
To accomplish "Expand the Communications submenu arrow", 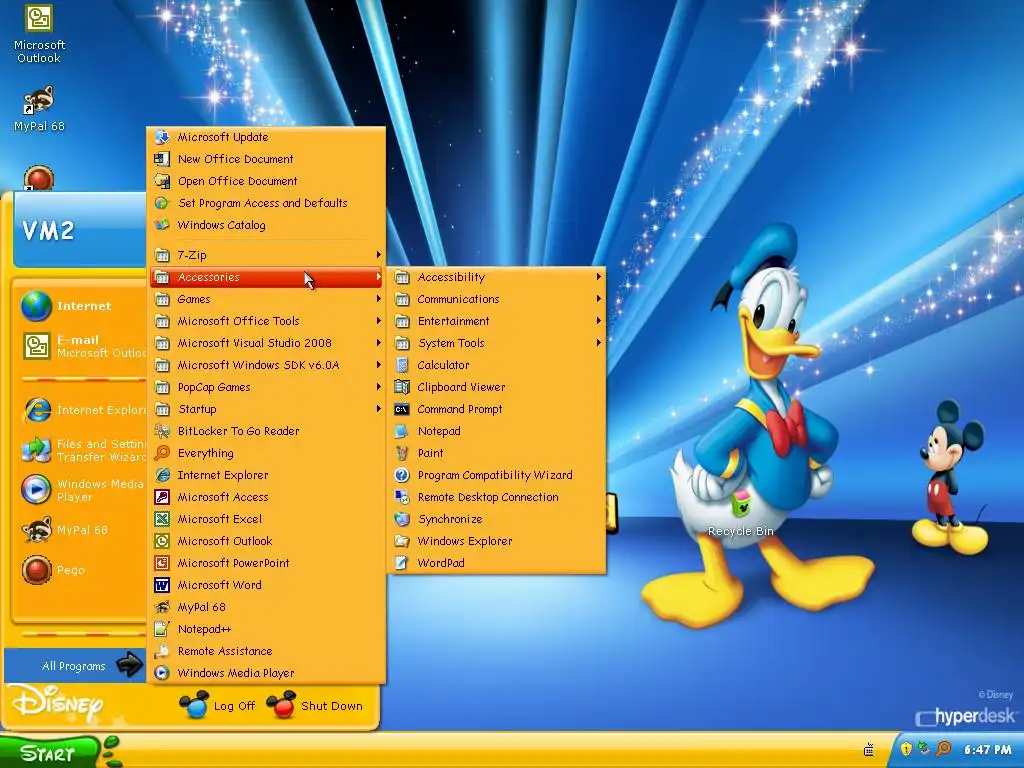I will (x=598, y=299).
